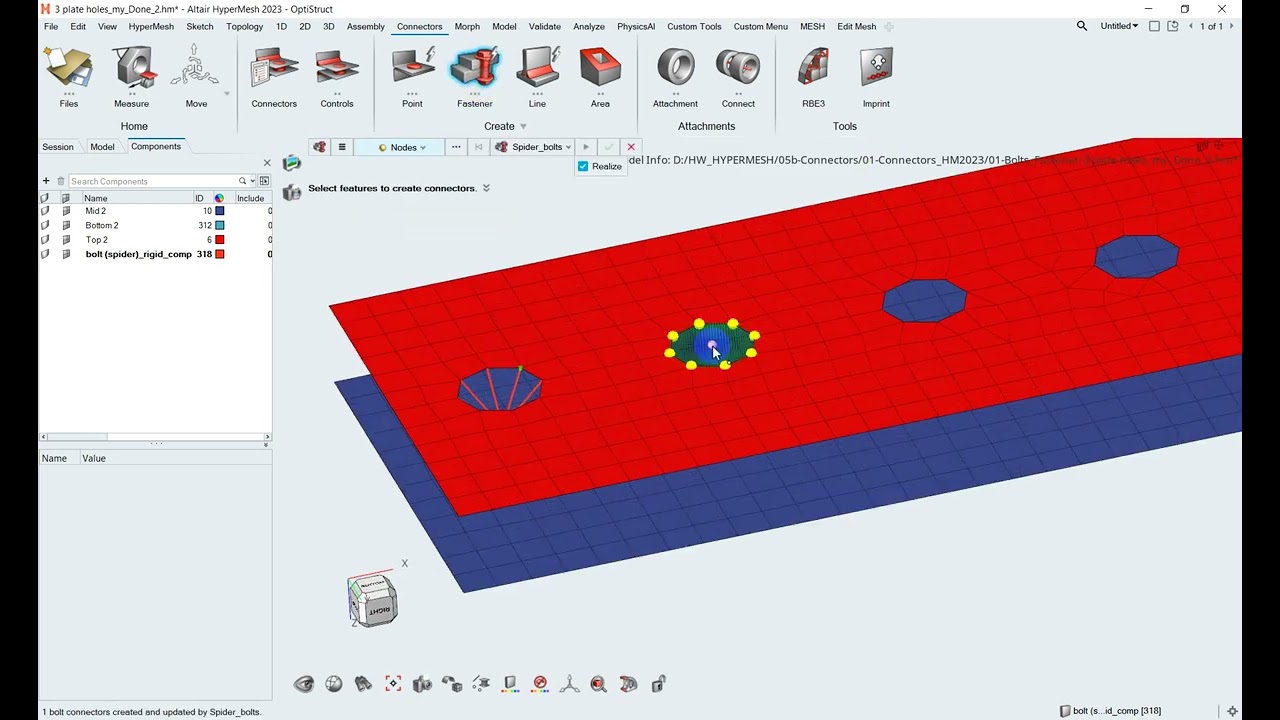The image size is (1280, 720).
Task: Click the Bottom 2 teal color swatch
Action: [220, 225]
